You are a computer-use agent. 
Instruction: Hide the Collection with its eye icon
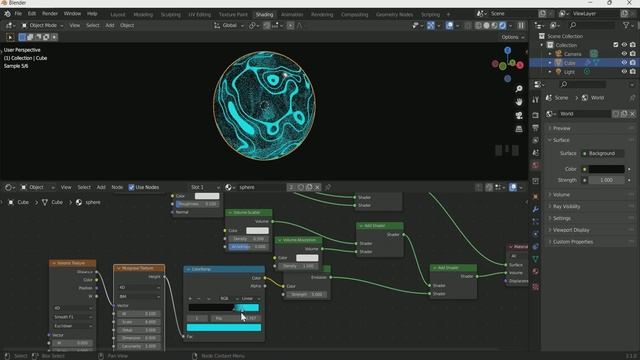(624, 45)
